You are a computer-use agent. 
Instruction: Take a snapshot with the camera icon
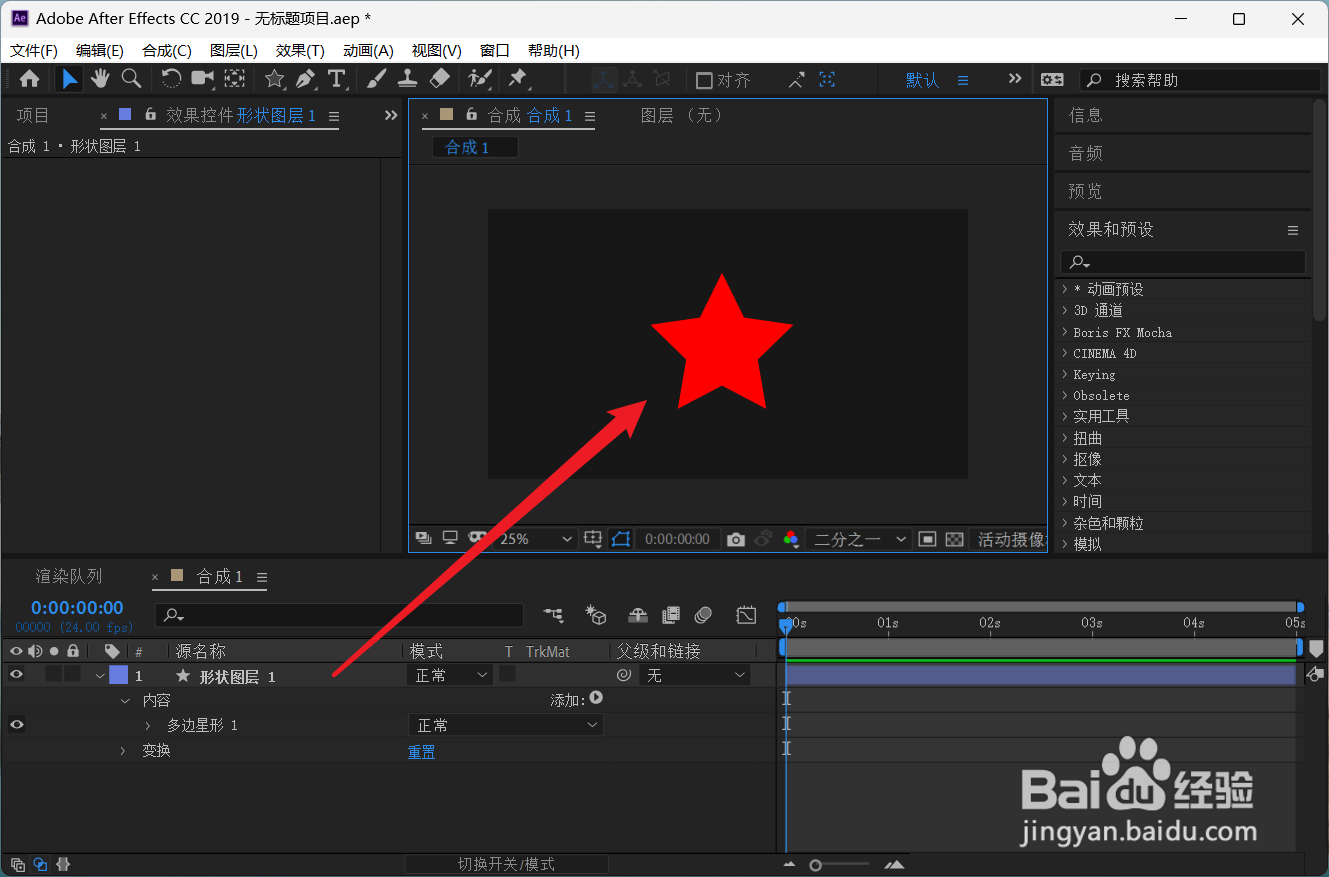pos(736,539)
